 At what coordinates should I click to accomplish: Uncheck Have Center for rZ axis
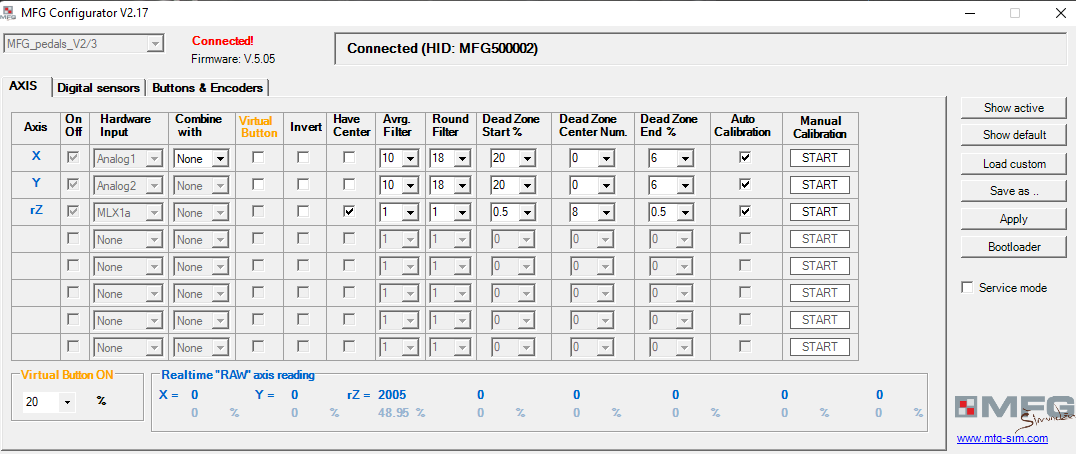pyautogui.click(x=349, y=212)
